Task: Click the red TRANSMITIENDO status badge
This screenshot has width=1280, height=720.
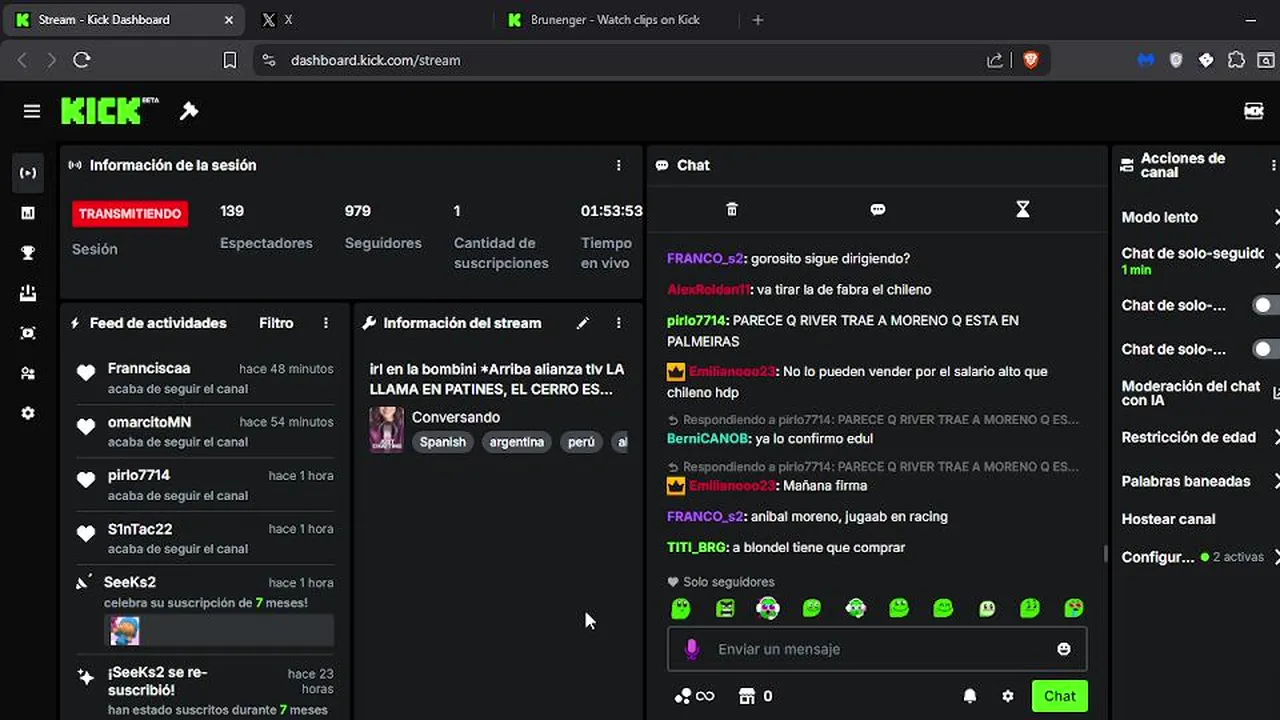Action: (130, 213)
